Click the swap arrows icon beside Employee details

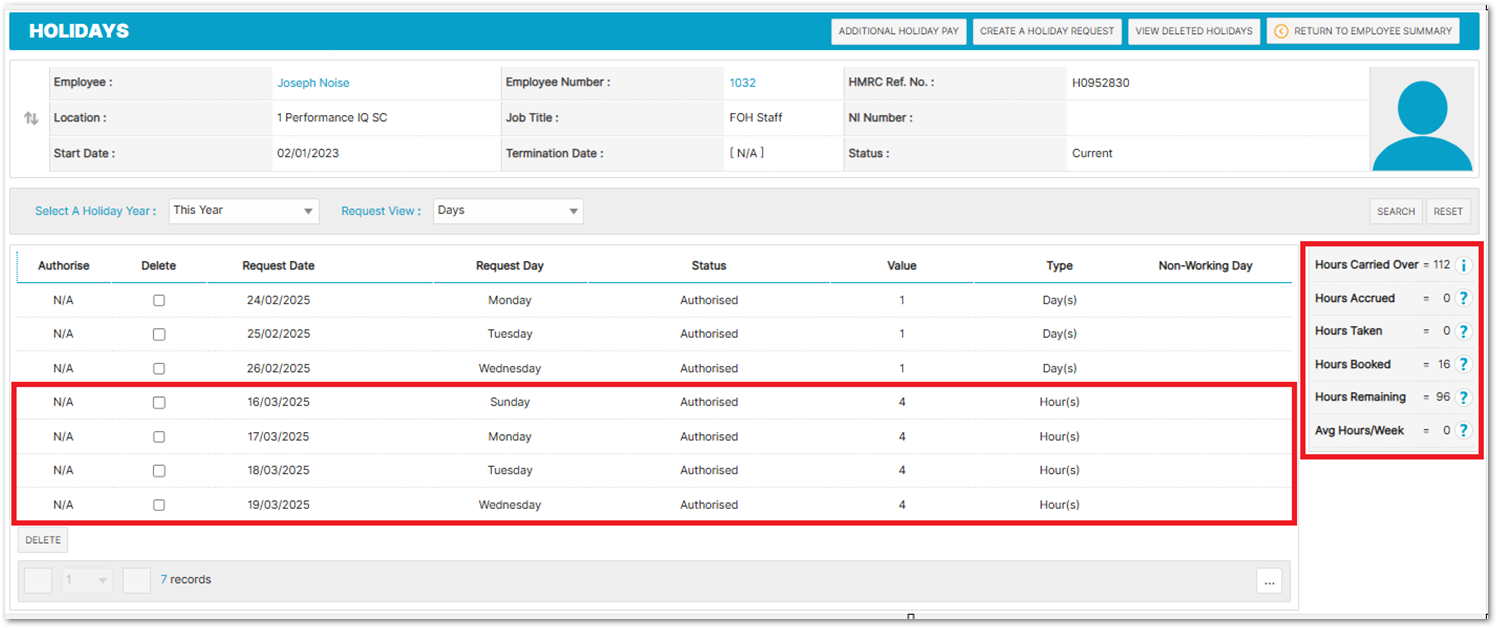point(31,118)
